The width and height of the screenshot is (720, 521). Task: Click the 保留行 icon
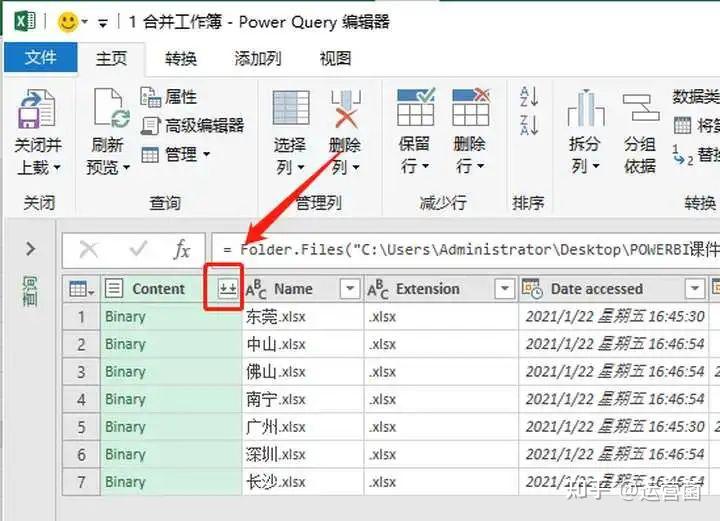pyautogui.click(x=416, y=107)
